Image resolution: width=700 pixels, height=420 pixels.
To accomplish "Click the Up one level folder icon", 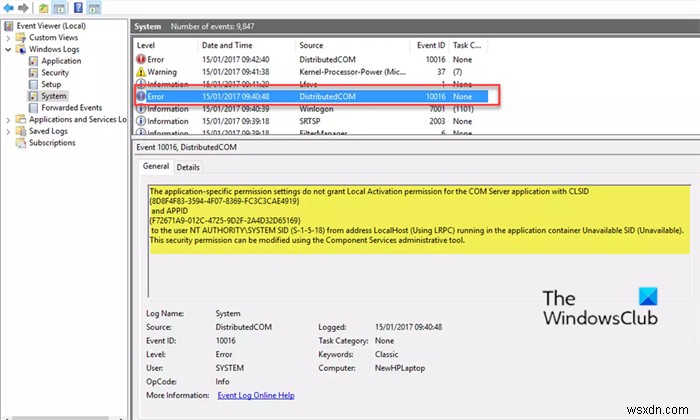I will [x=43, y=8].
